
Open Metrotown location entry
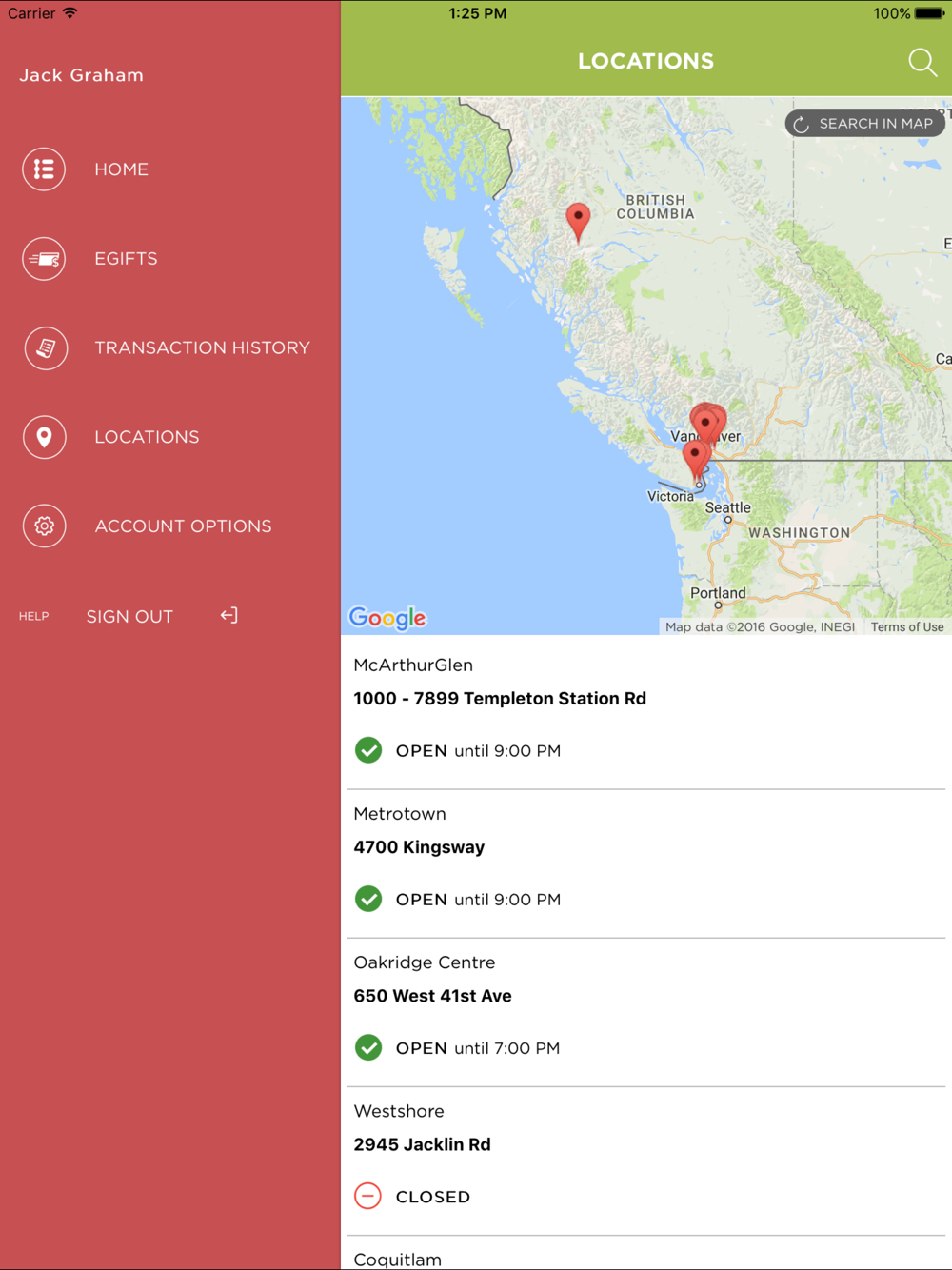[x=645, y=863]
